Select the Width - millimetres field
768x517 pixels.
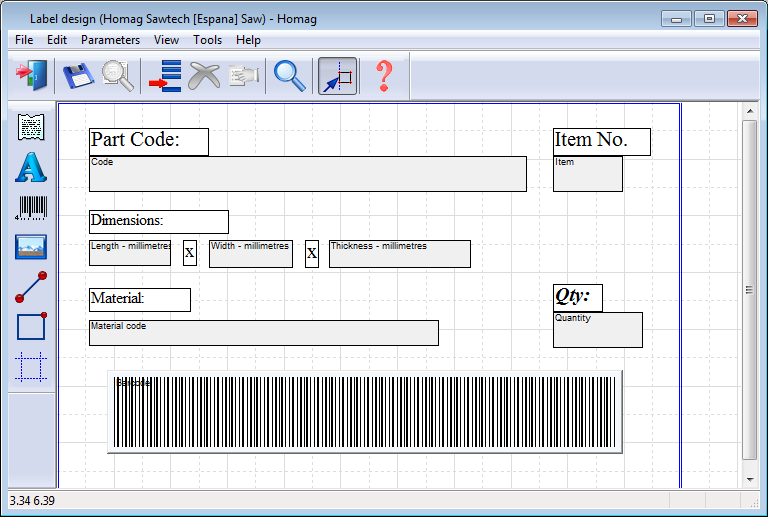coord(251,254)
